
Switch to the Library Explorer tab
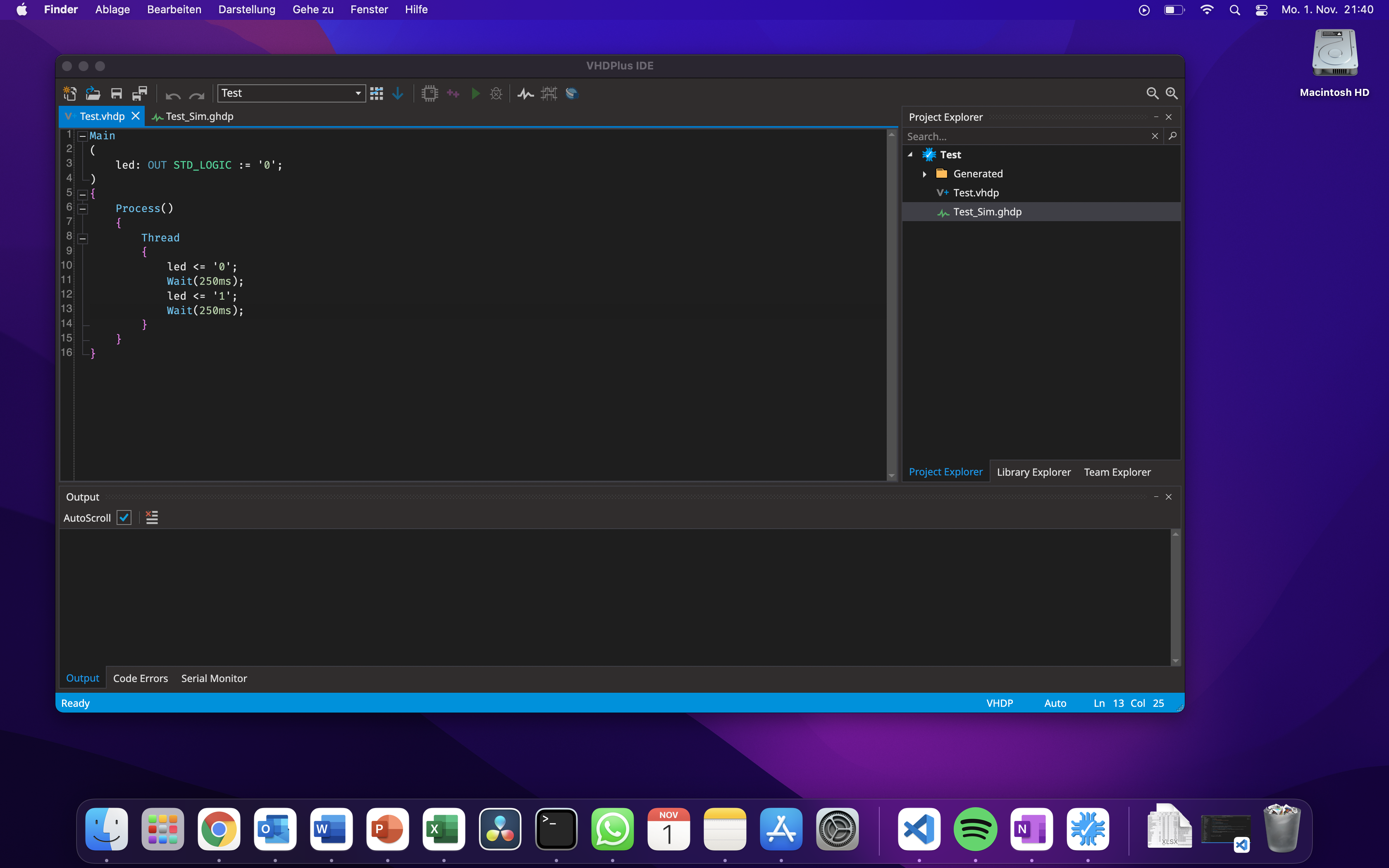[1033, 472]
